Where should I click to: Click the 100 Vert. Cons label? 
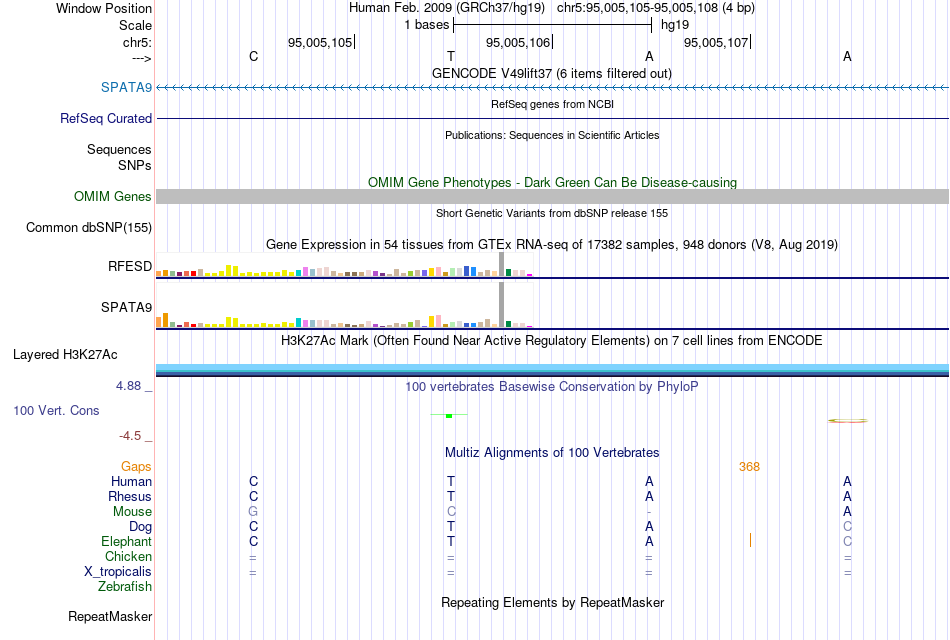pyautogui.click(x=56, y=410)
